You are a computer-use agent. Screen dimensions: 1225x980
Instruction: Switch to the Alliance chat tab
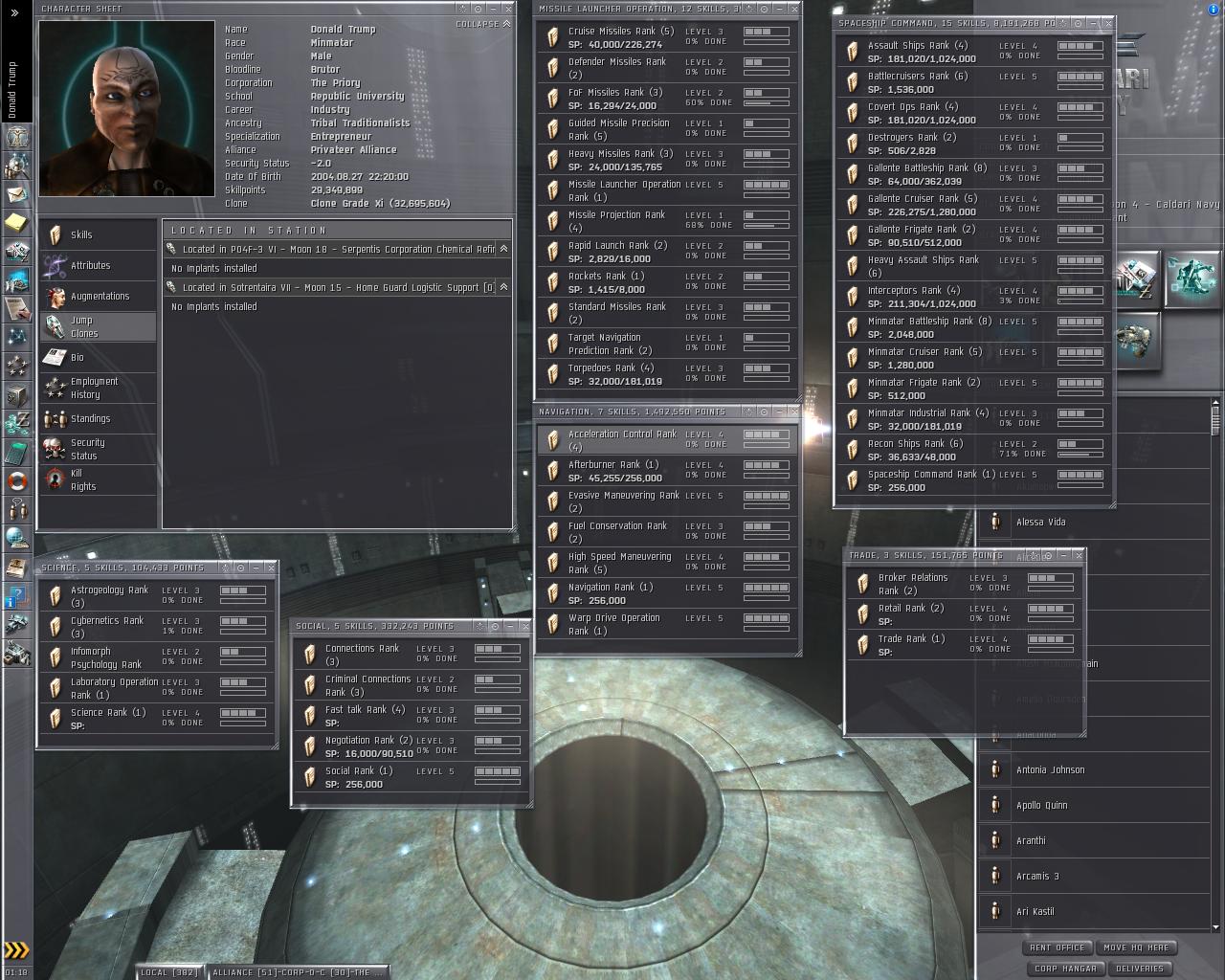pyautogui.click(x=299, y=972)
